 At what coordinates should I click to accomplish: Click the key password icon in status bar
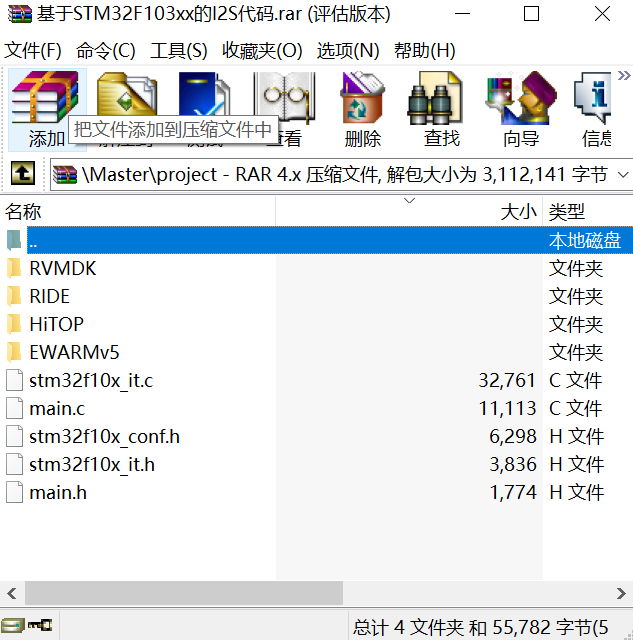pos(40,625)
